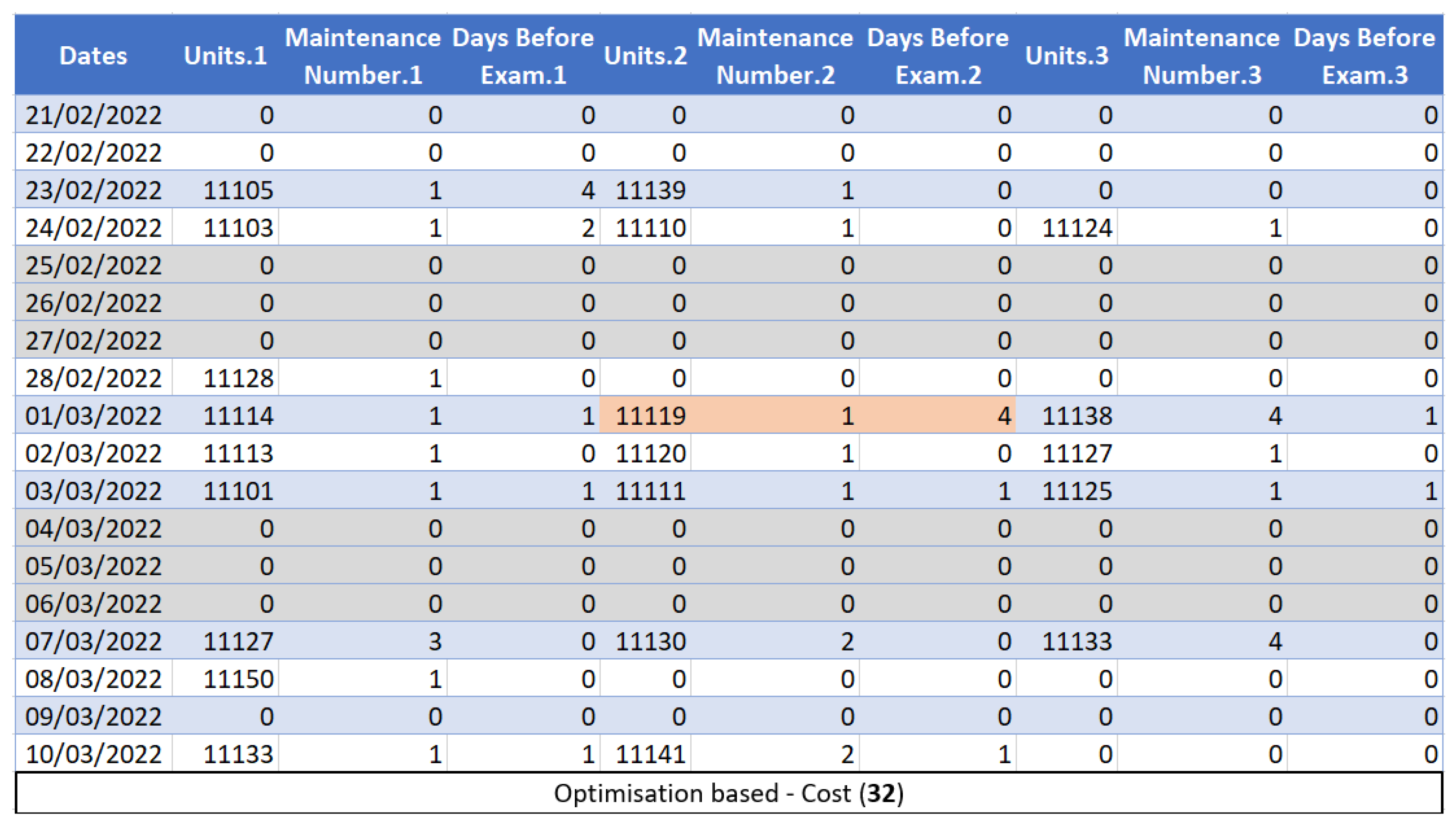Click date cell 07/03/2022
This screenshot has width=1456, height=827.
point(93,641)
